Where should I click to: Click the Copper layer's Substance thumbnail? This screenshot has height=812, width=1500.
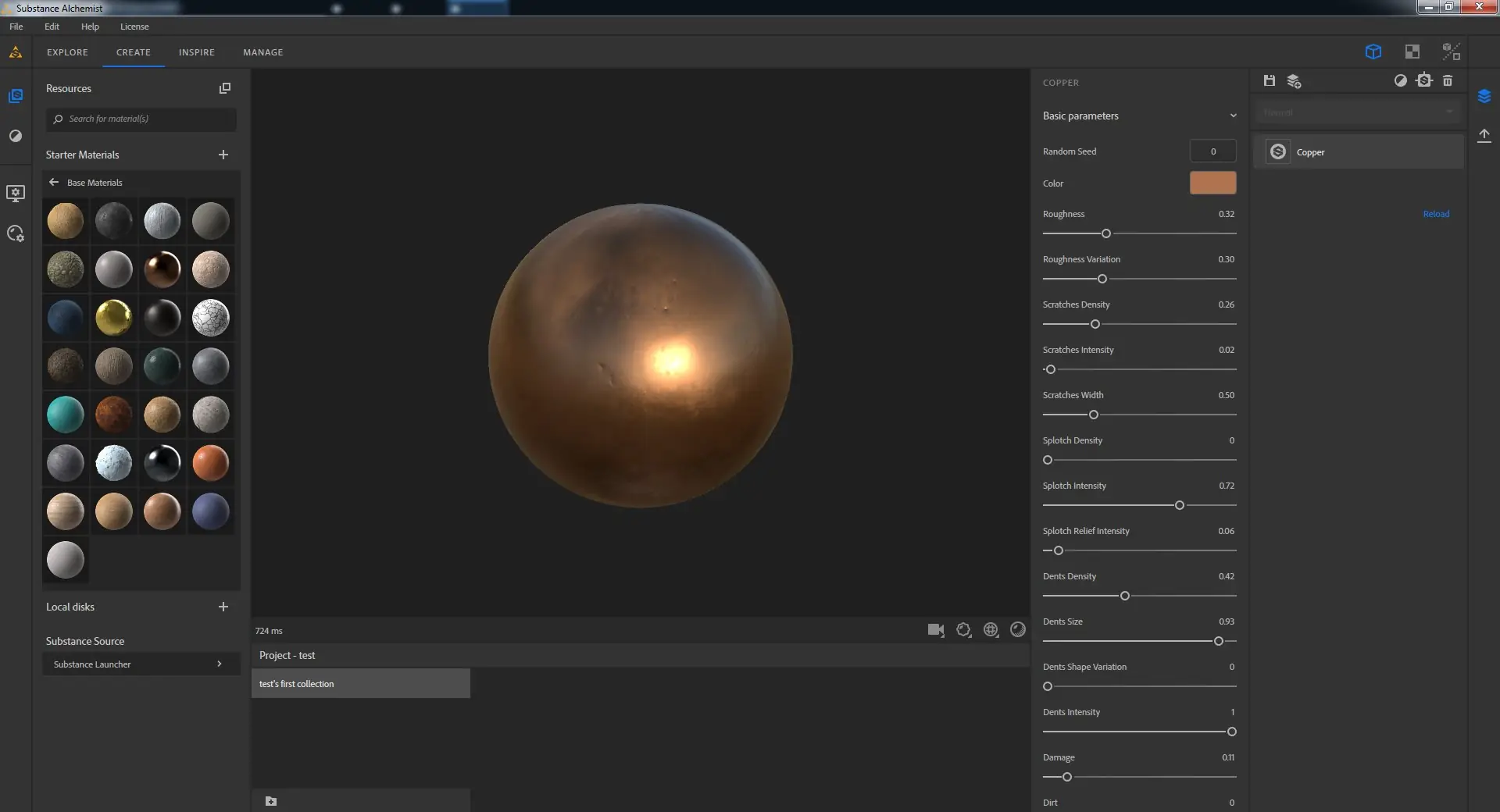click(x=1278, y=151)
